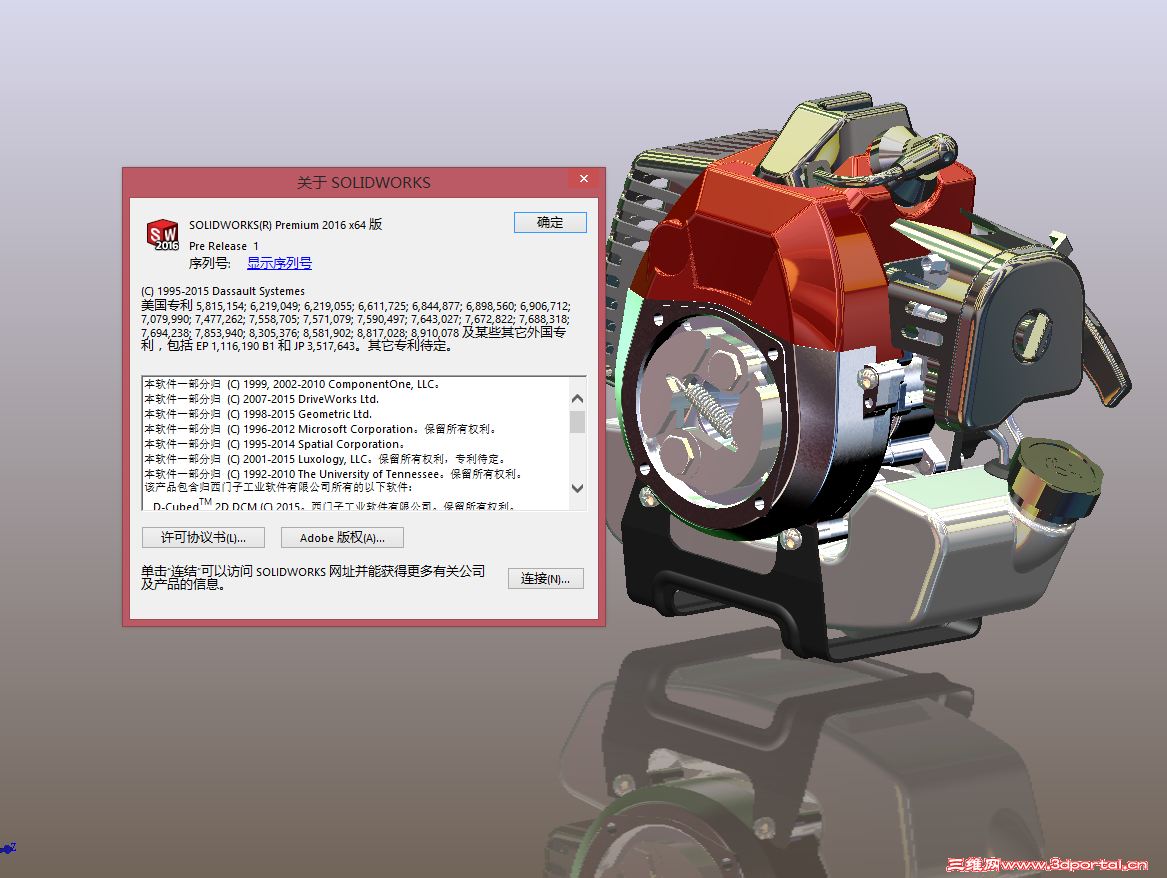
Task: Click the 确定 (OK) button
Action: pyautogui.click(x=550, y=222)
